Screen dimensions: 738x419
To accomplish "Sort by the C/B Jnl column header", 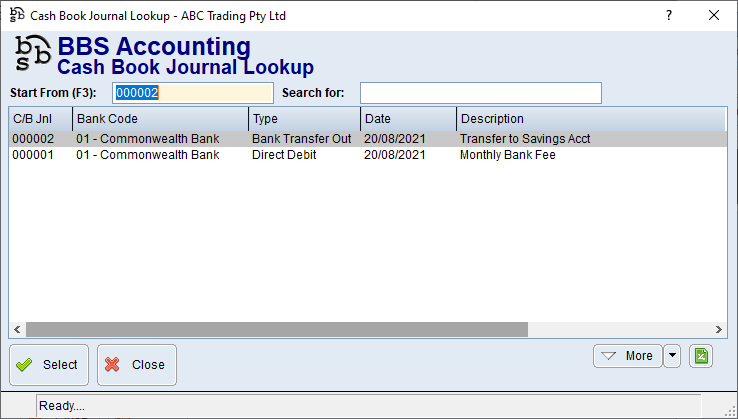I will (40, 119).
